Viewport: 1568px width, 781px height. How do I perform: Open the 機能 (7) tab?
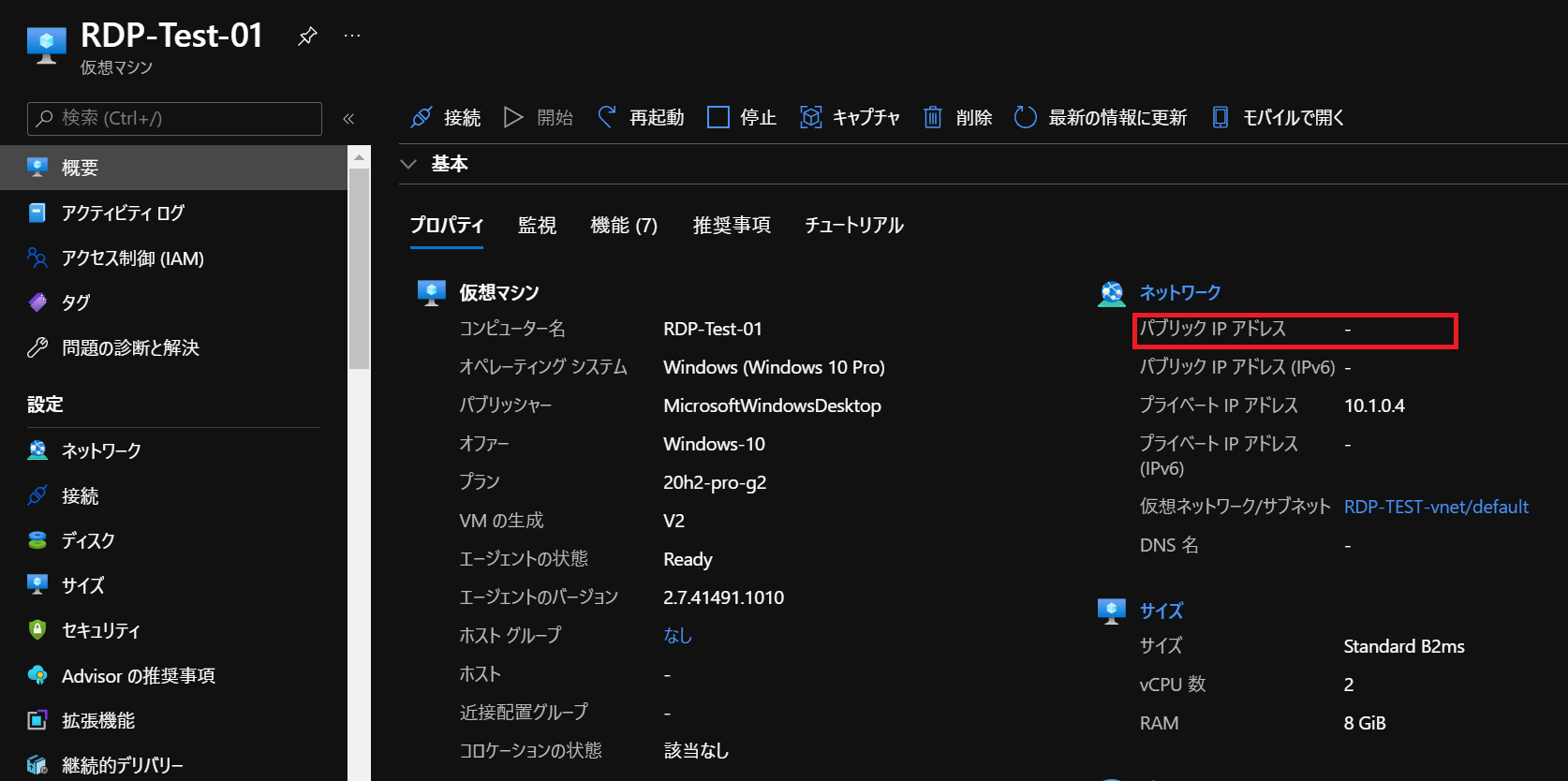624,226
